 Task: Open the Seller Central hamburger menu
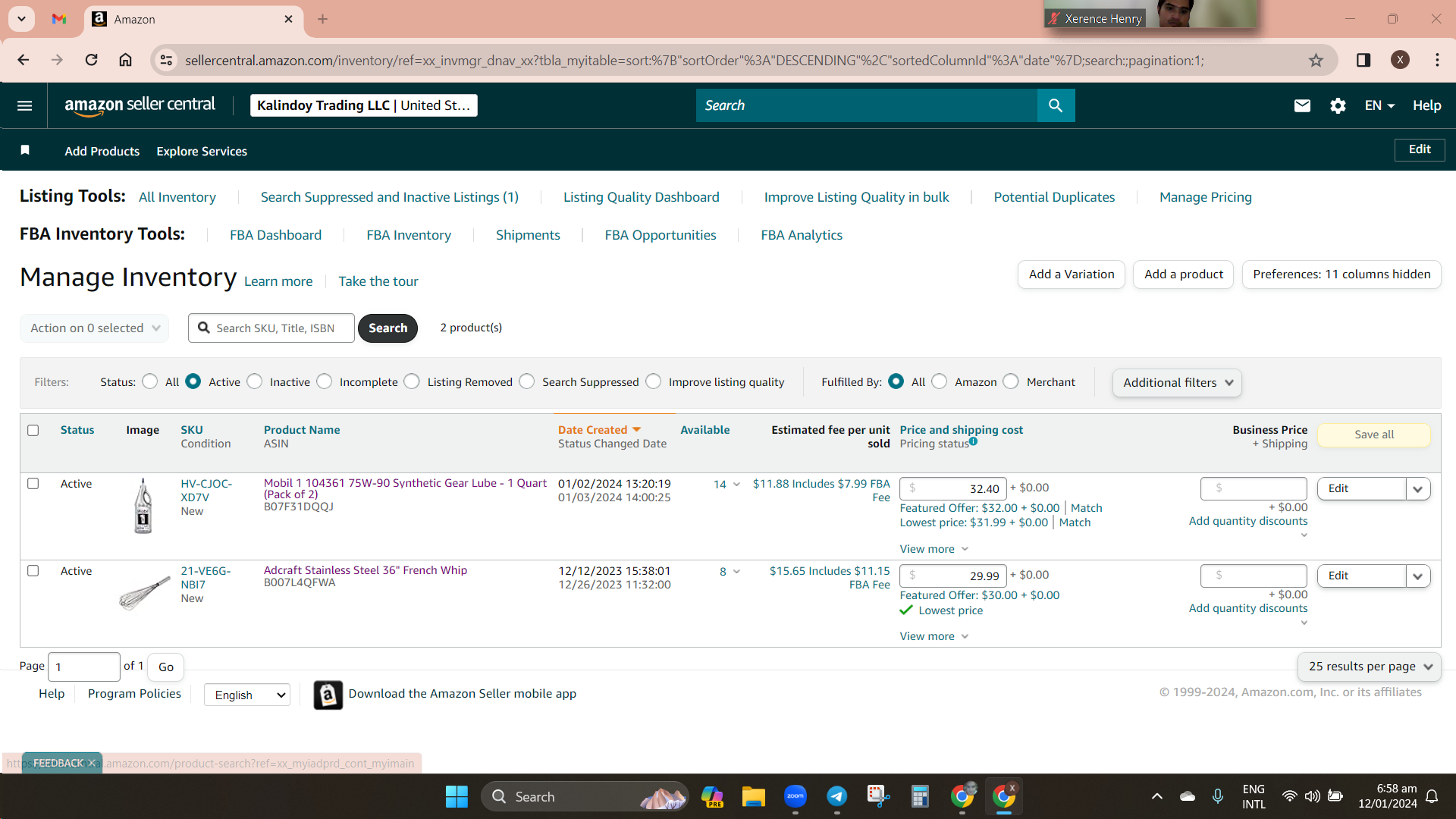pos(24,105)
